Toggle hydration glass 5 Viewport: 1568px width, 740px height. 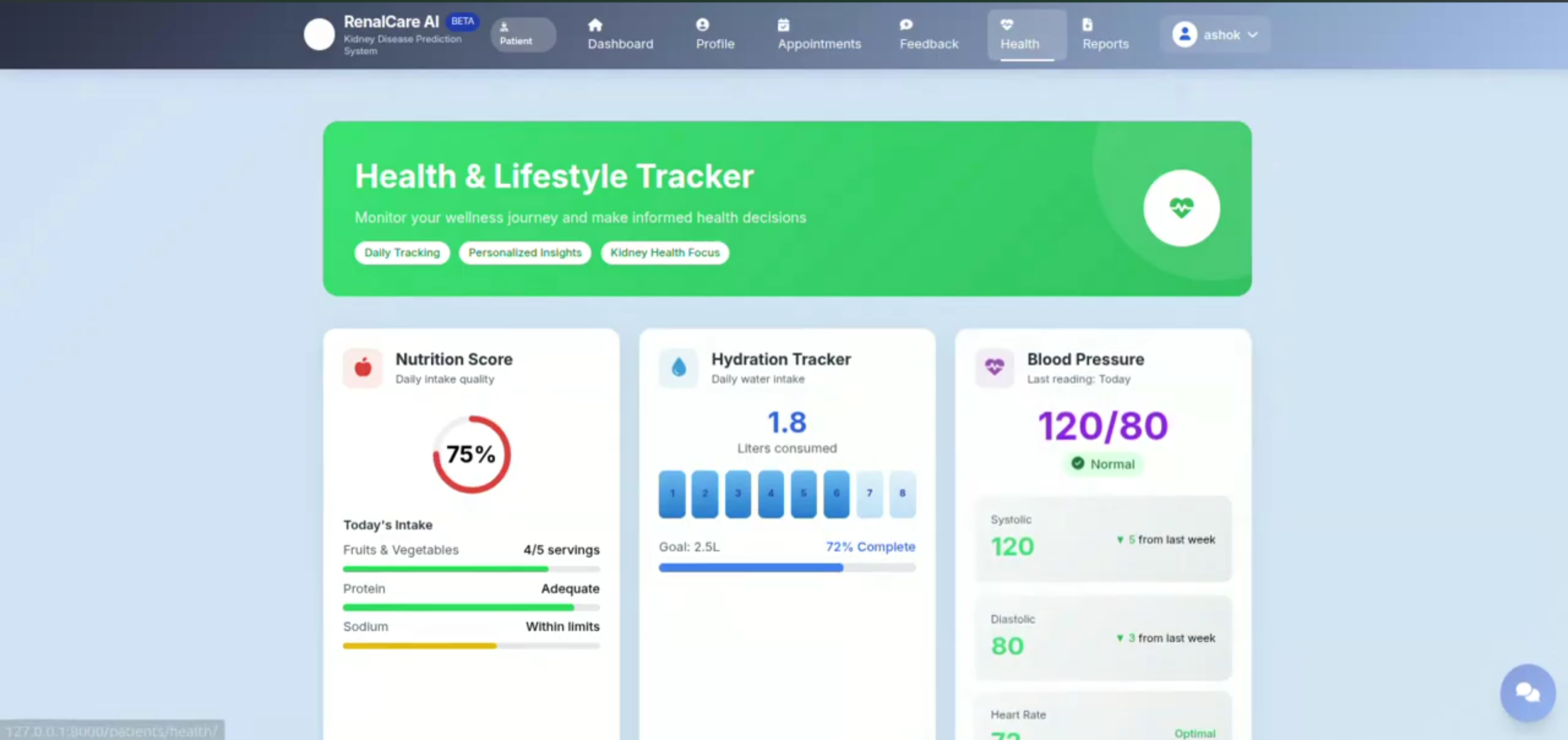coord(804,493)
